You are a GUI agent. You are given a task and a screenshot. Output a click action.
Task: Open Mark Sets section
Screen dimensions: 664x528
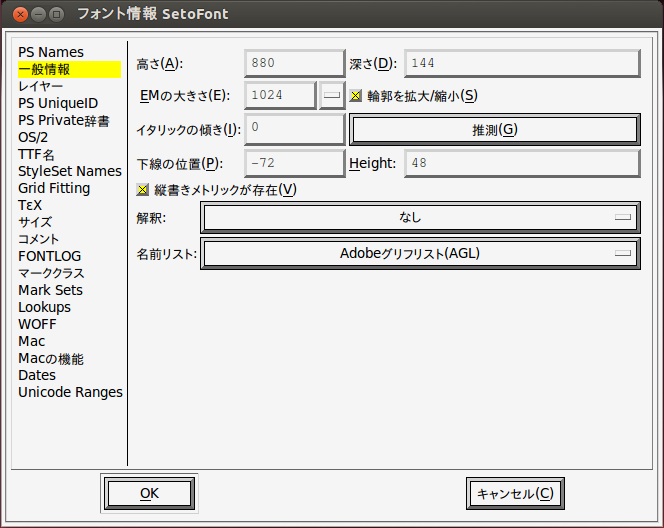[50, 290]
